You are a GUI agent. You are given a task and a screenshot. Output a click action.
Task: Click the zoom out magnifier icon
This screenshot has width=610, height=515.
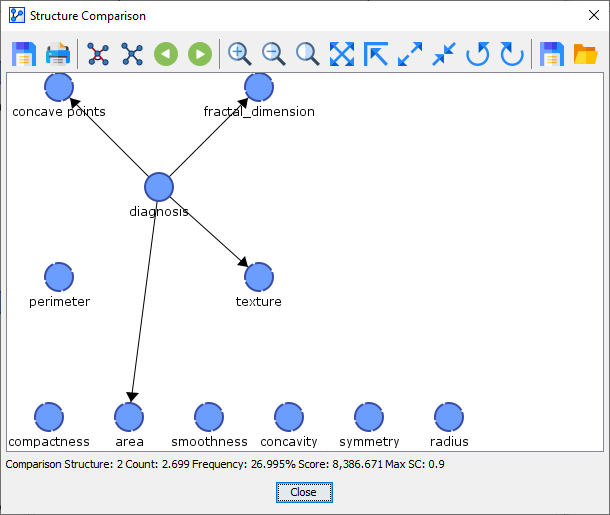[x=273, y=54]
